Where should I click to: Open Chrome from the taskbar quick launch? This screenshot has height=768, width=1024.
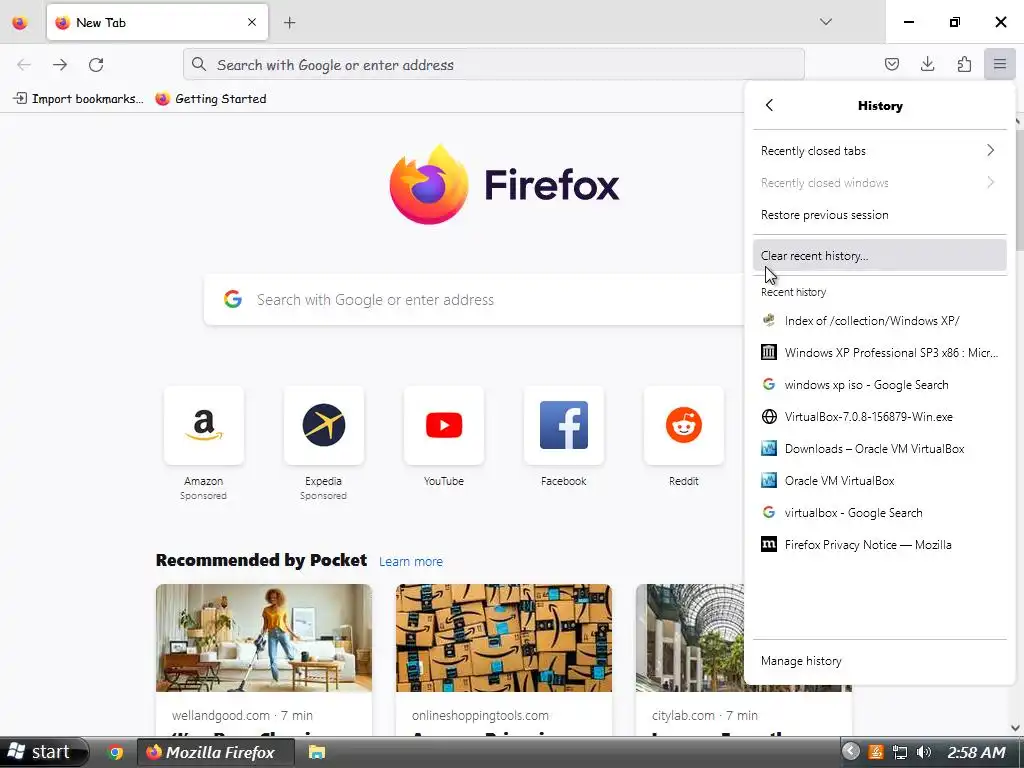pos(116,752)
